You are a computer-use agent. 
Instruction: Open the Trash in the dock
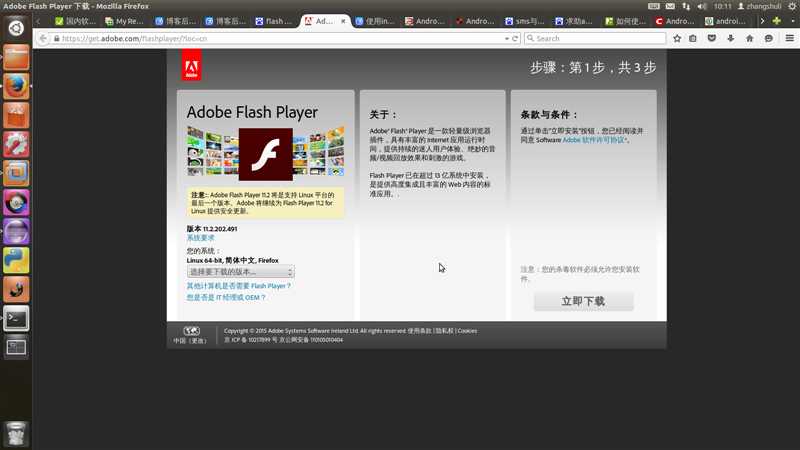pyautogui.click(x=16, y=434)
